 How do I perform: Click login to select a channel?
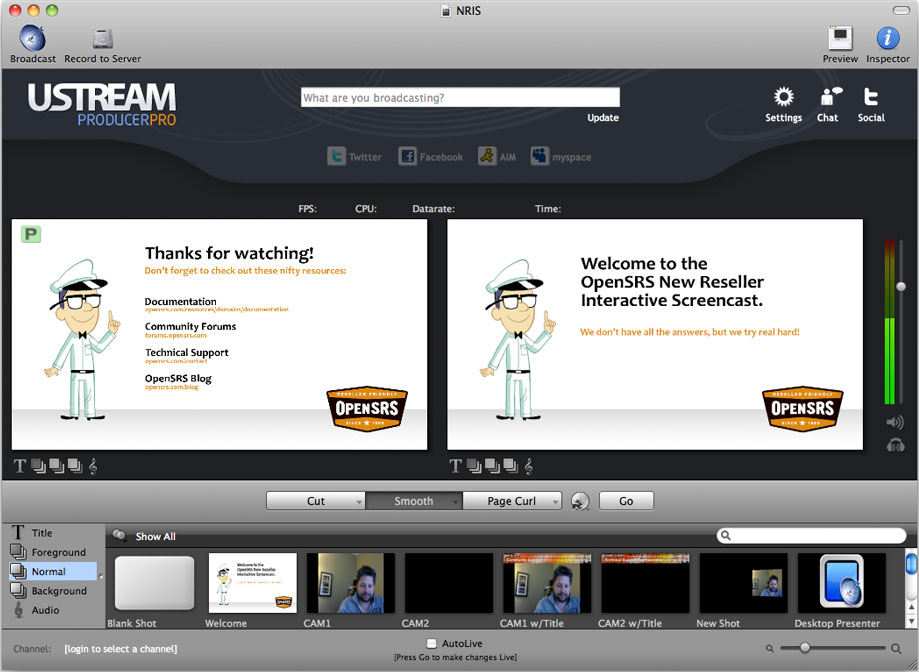tap(121, 649)
